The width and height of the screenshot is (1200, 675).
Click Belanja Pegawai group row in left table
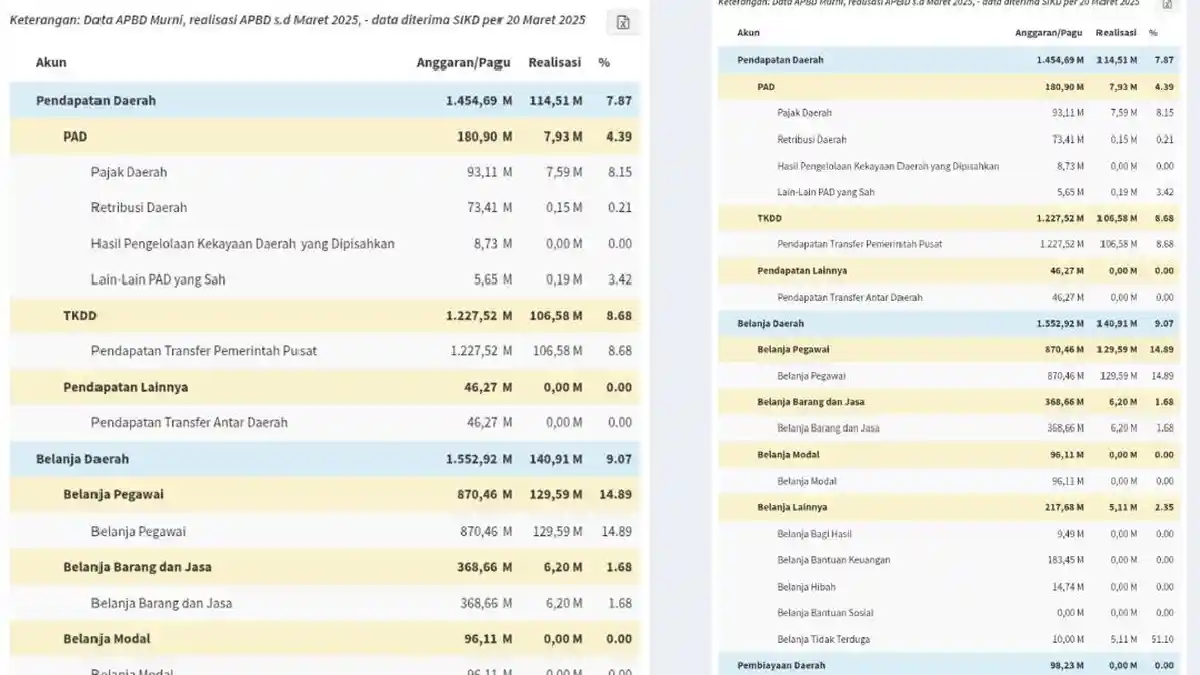(325, 494)
